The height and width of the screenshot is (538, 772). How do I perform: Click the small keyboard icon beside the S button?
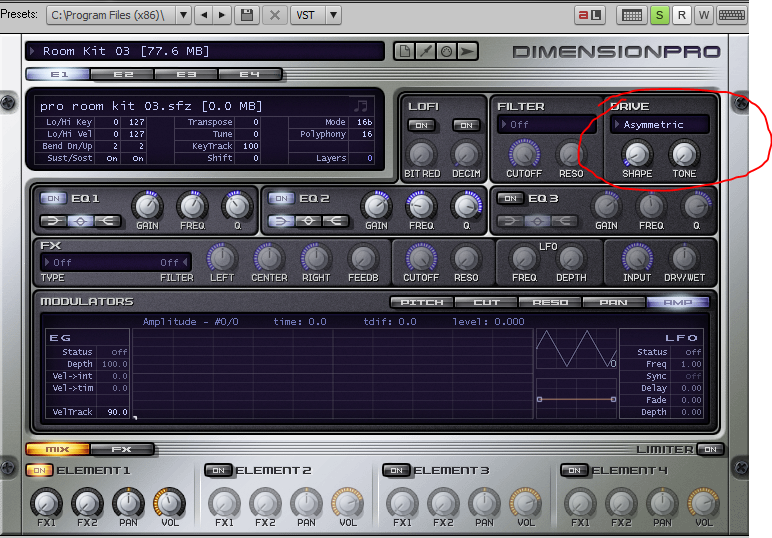(632, 15)
